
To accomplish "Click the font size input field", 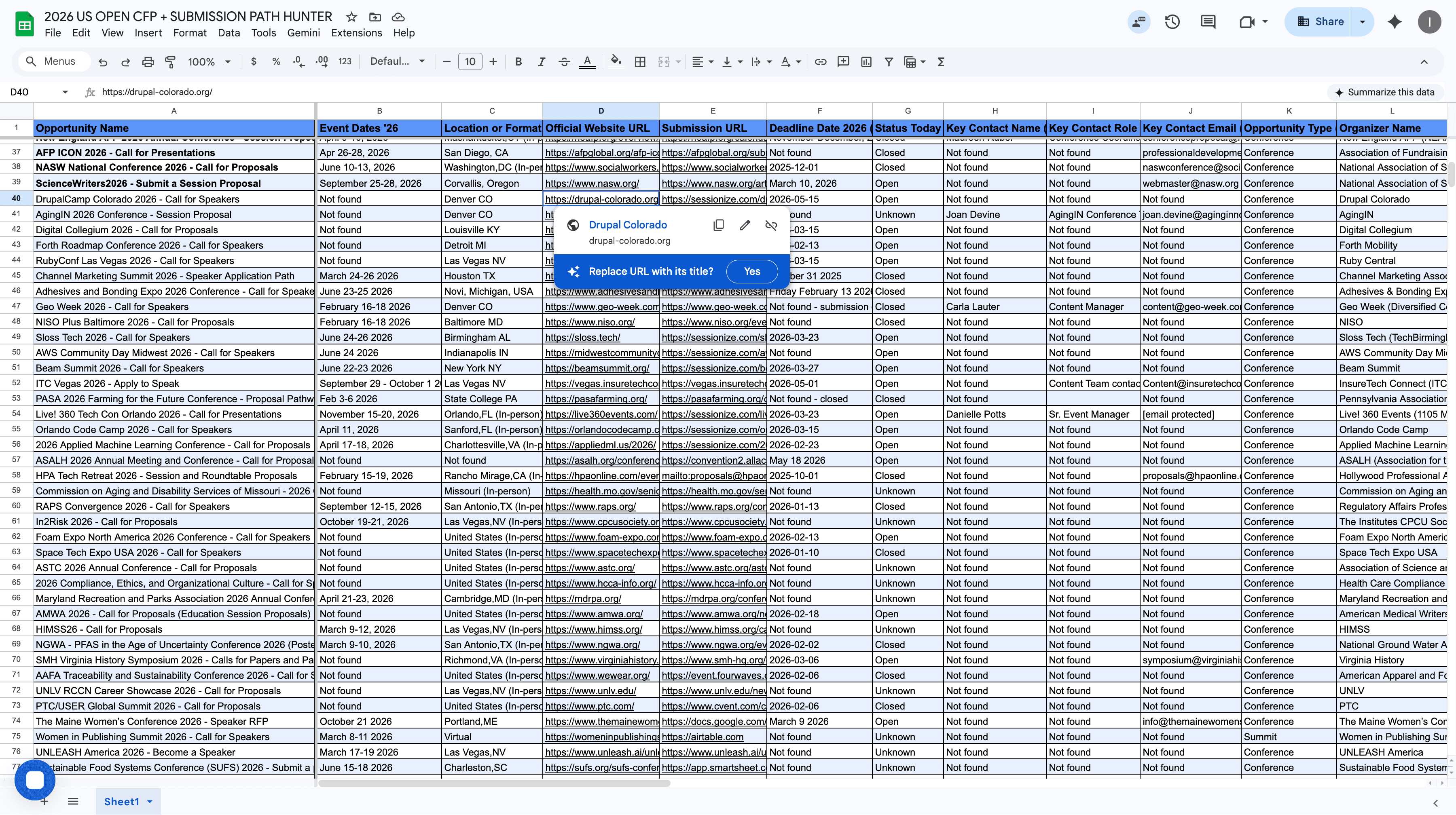I will (x=470, y=61).
